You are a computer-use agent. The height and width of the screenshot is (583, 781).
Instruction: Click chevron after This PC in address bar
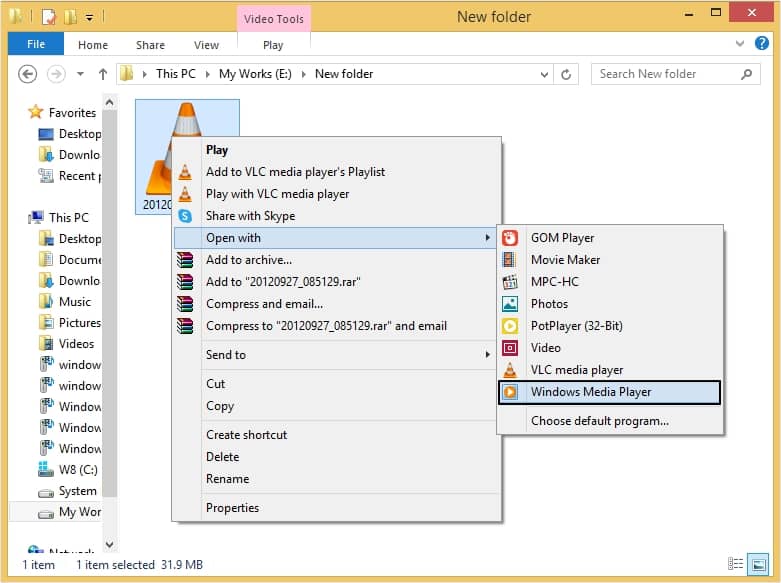click(x=207, y=74)
